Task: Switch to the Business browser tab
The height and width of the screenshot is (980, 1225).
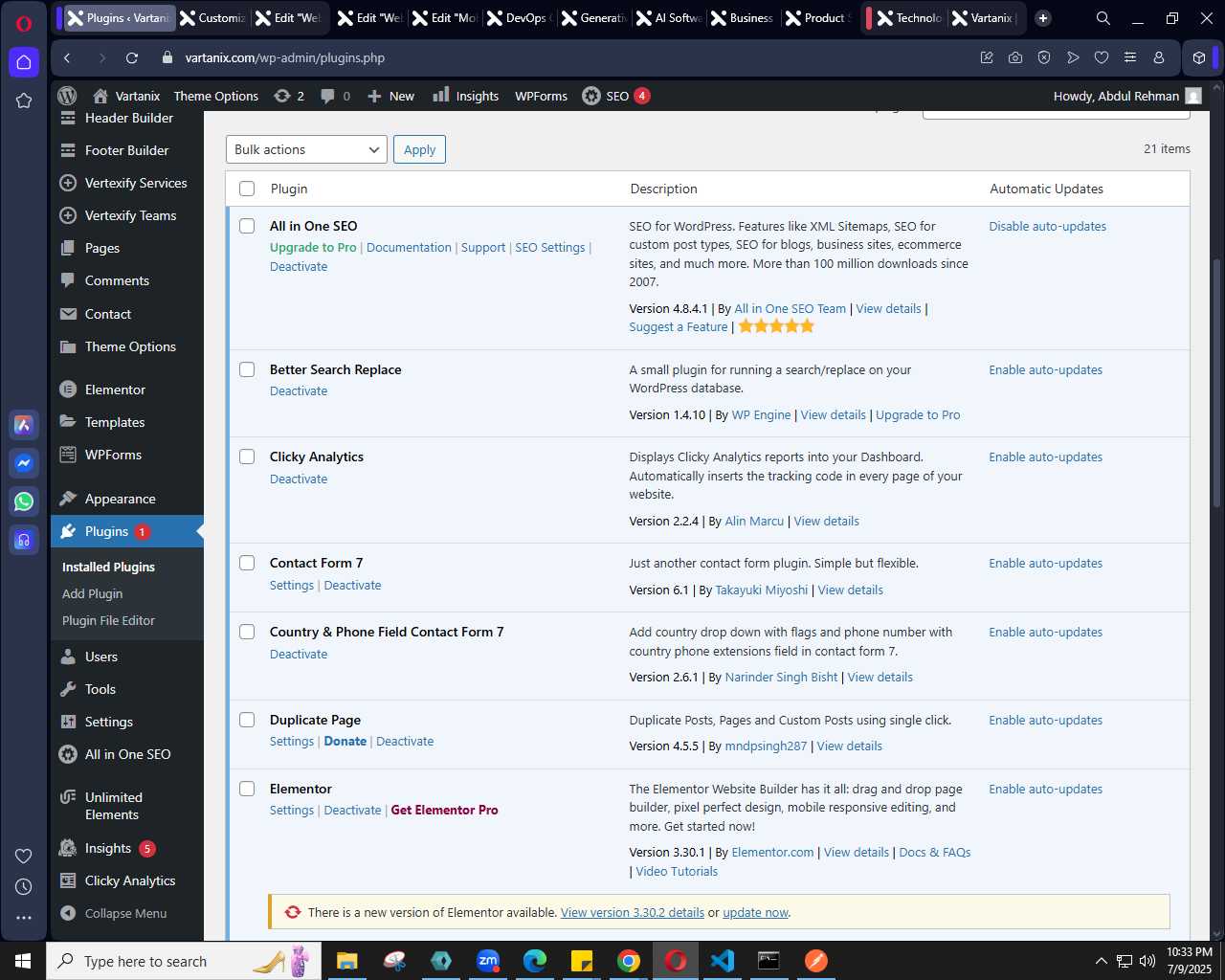Action: pyautogui.click(x=742, y=18)
